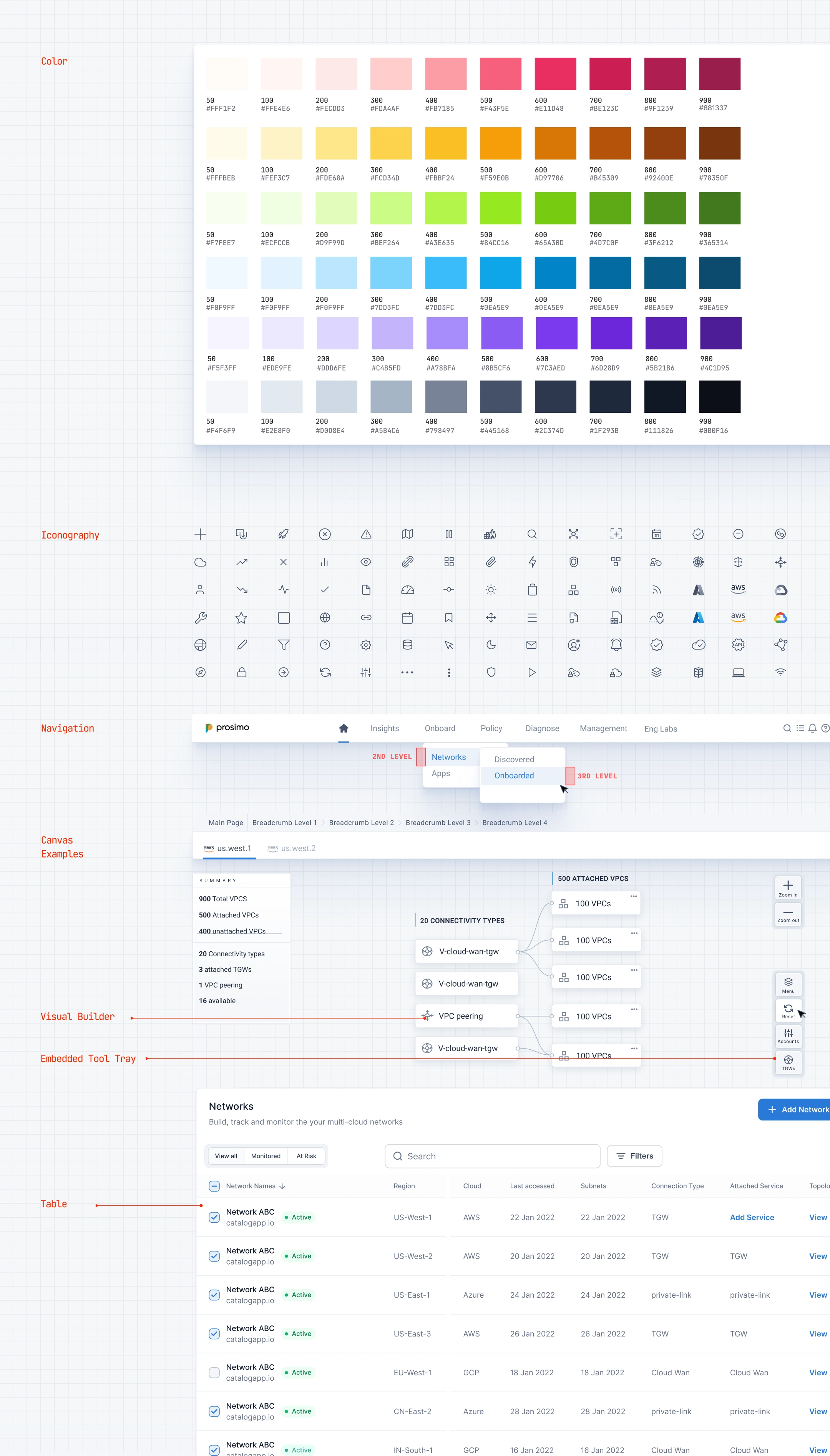The image size is (830, 1456).
Task: Click the notification bell in the navigation bar
Action: click(812, 728)
